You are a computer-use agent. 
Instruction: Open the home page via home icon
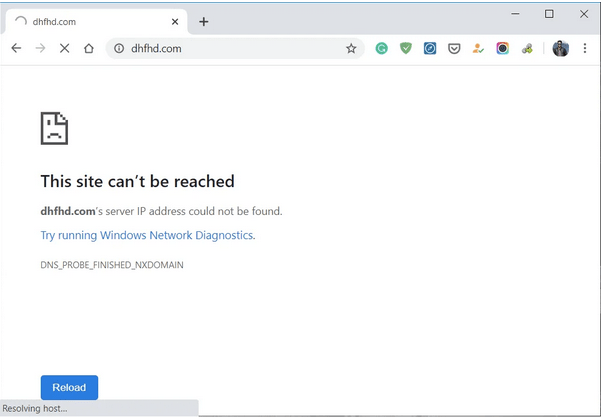click(x=89, y=48)
